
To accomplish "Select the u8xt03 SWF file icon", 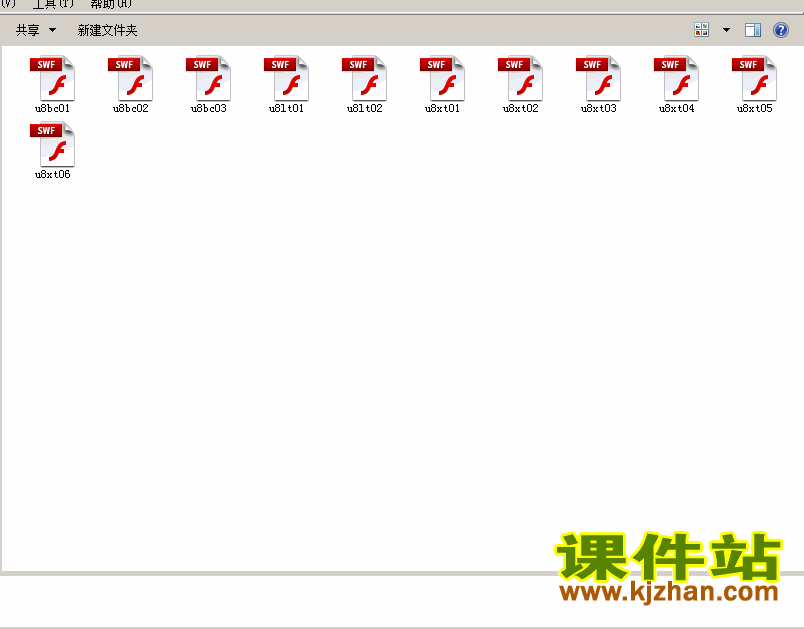I will click(598, 78).
